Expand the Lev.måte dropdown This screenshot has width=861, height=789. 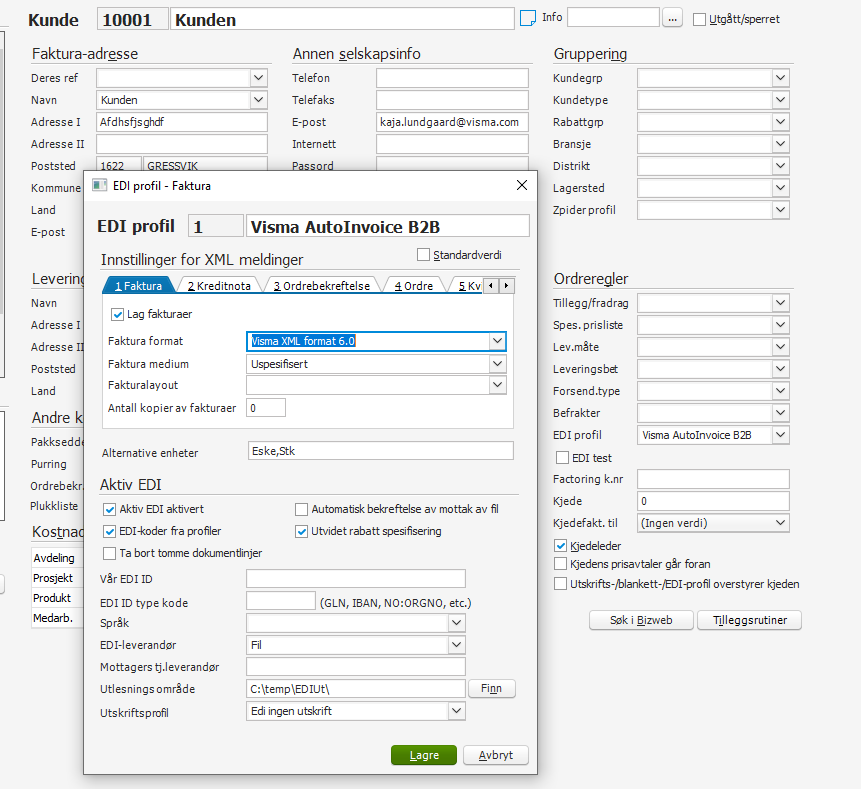(x=780, y=346)
